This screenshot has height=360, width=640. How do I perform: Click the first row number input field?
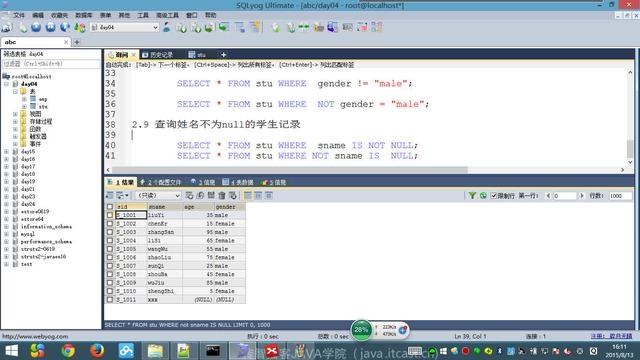point(565,196)
